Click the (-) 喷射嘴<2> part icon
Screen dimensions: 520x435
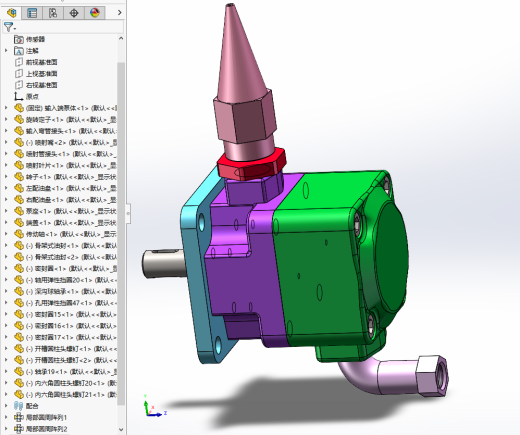click(19, 142)
